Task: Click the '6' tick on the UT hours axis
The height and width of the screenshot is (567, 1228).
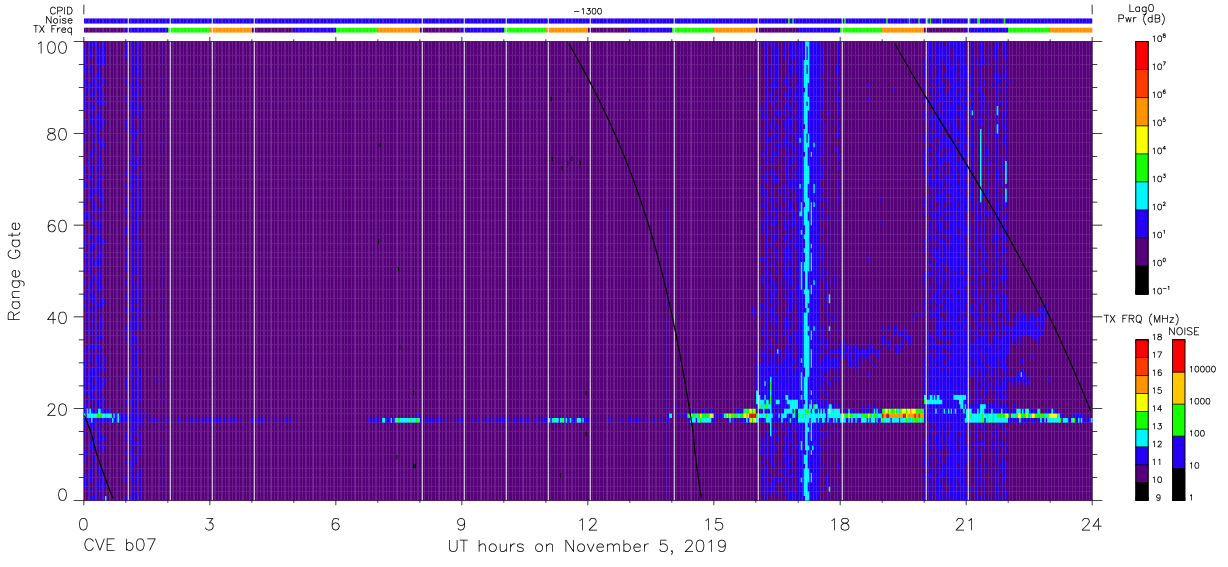Action: point(336,523)
